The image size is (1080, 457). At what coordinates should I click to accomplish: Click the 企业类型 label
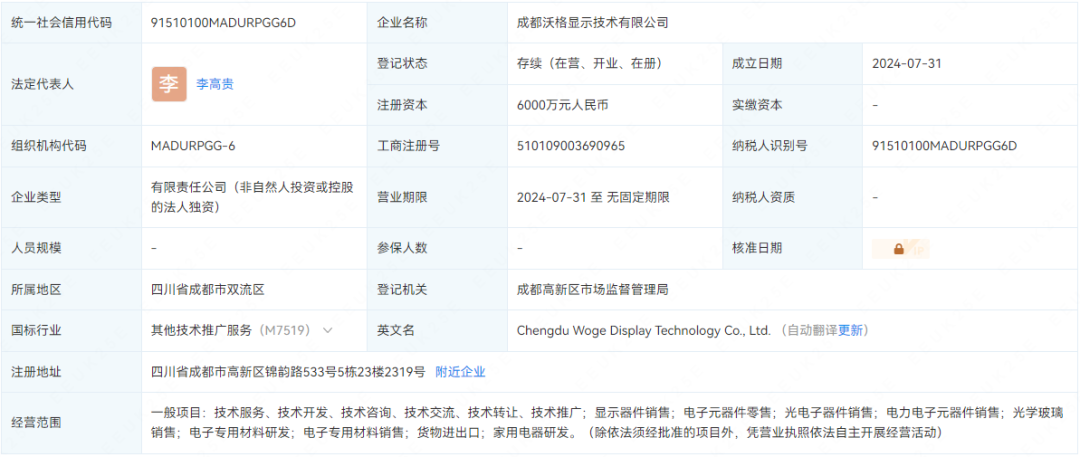pyautogui.click(x=37, y=197)
